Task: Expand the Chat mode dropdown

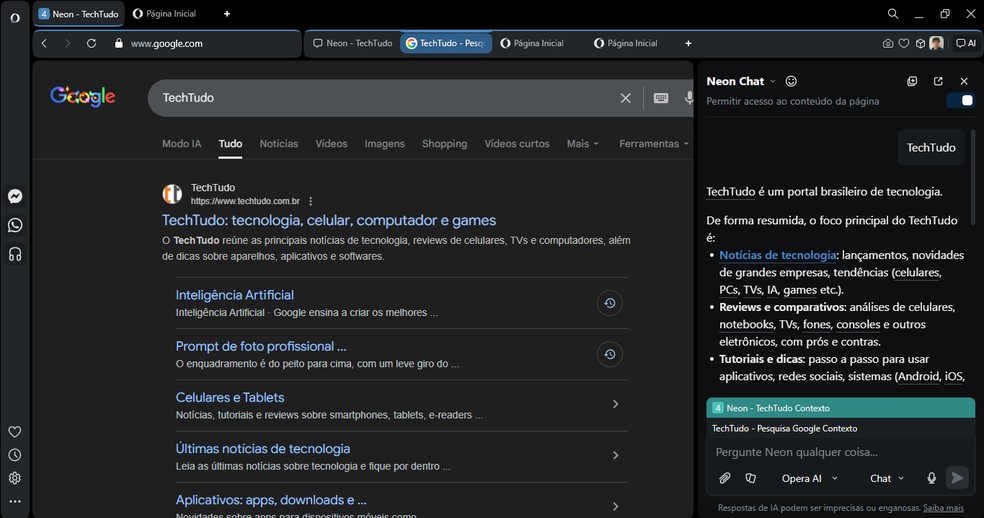Action: pyautogui.click(x=886, y=479)
